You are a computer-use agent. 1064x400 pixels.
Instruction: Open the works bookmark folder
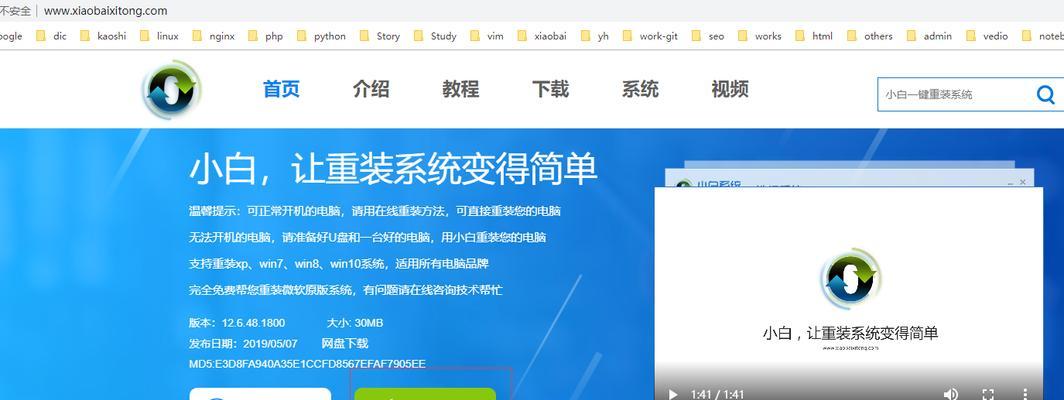pyautogui.click(x=760, y=36)
